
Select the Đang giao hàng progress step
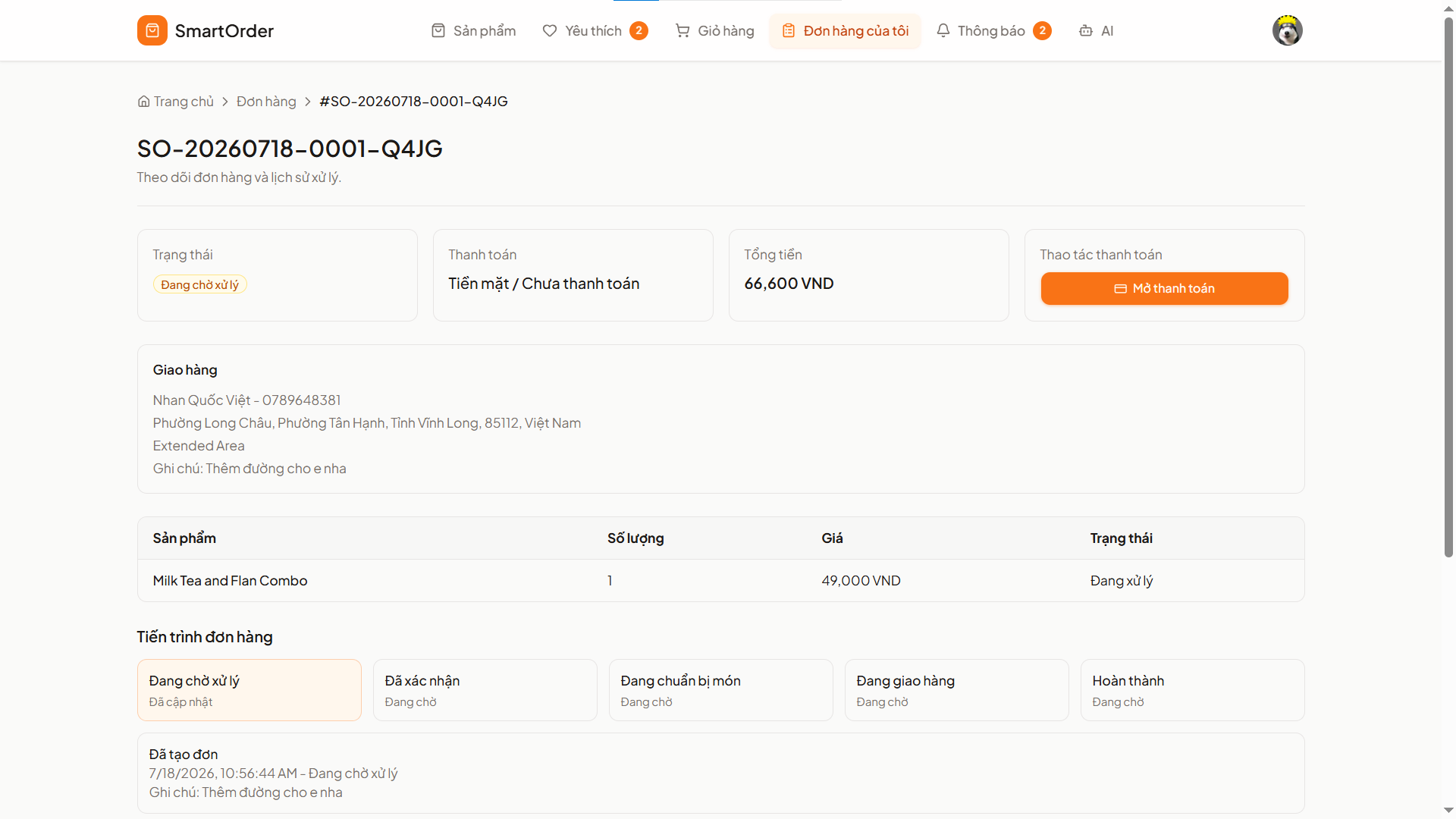[x=956, y=690]
